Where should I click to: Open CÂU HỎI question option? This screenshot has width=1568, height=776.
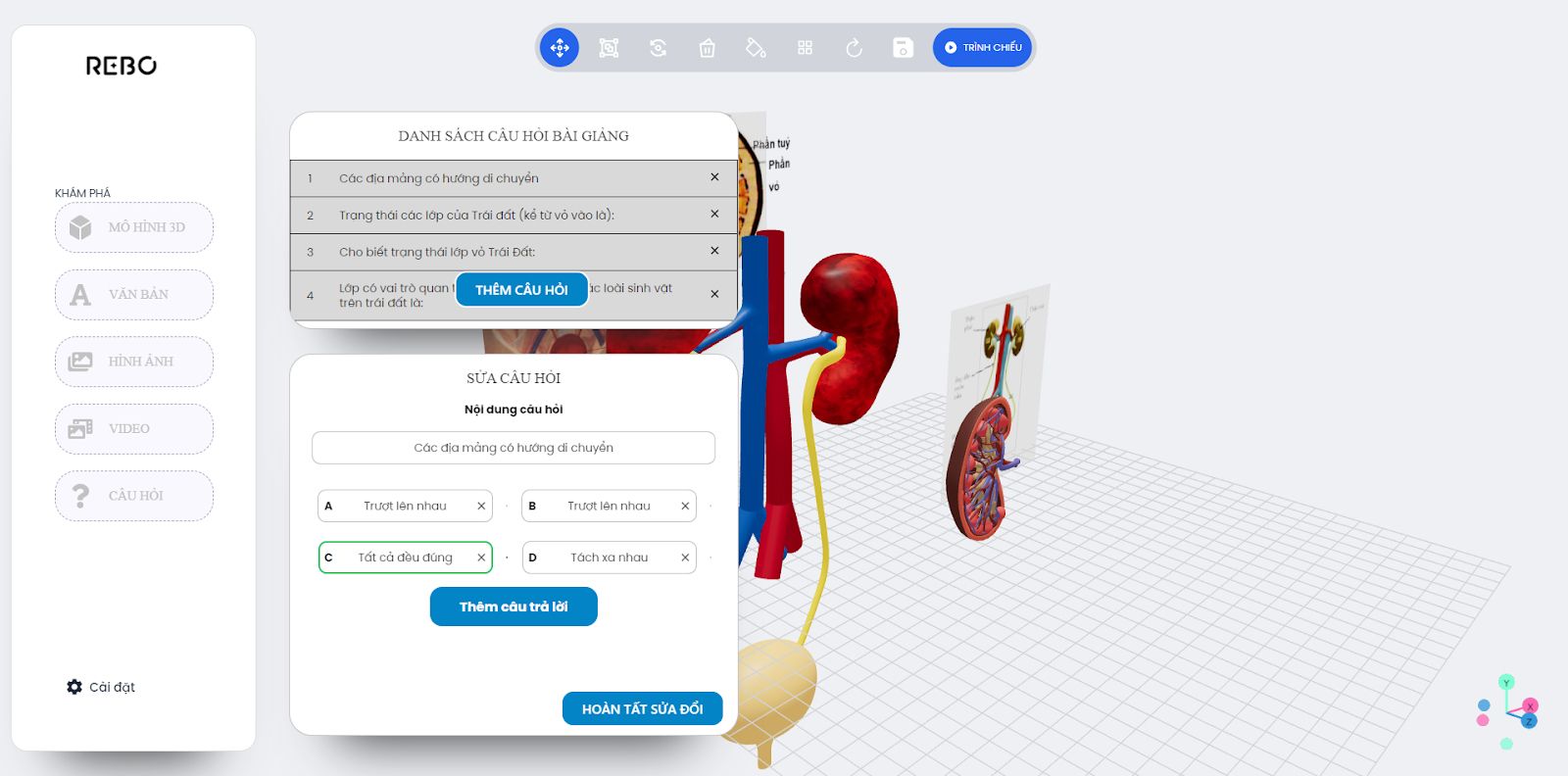[134, 496]
